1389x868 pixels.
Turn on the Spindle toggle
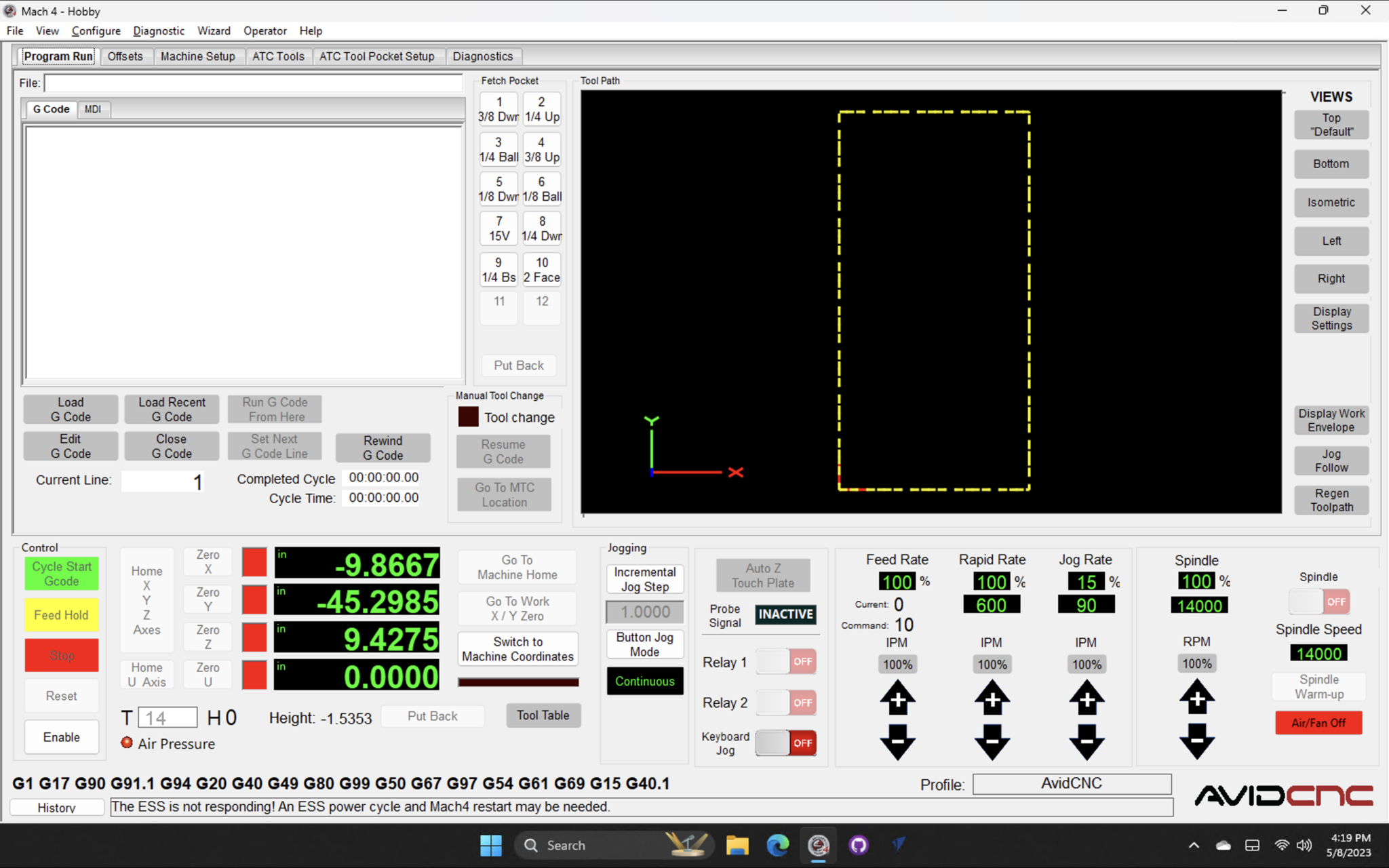click(x=1318, y=601)
